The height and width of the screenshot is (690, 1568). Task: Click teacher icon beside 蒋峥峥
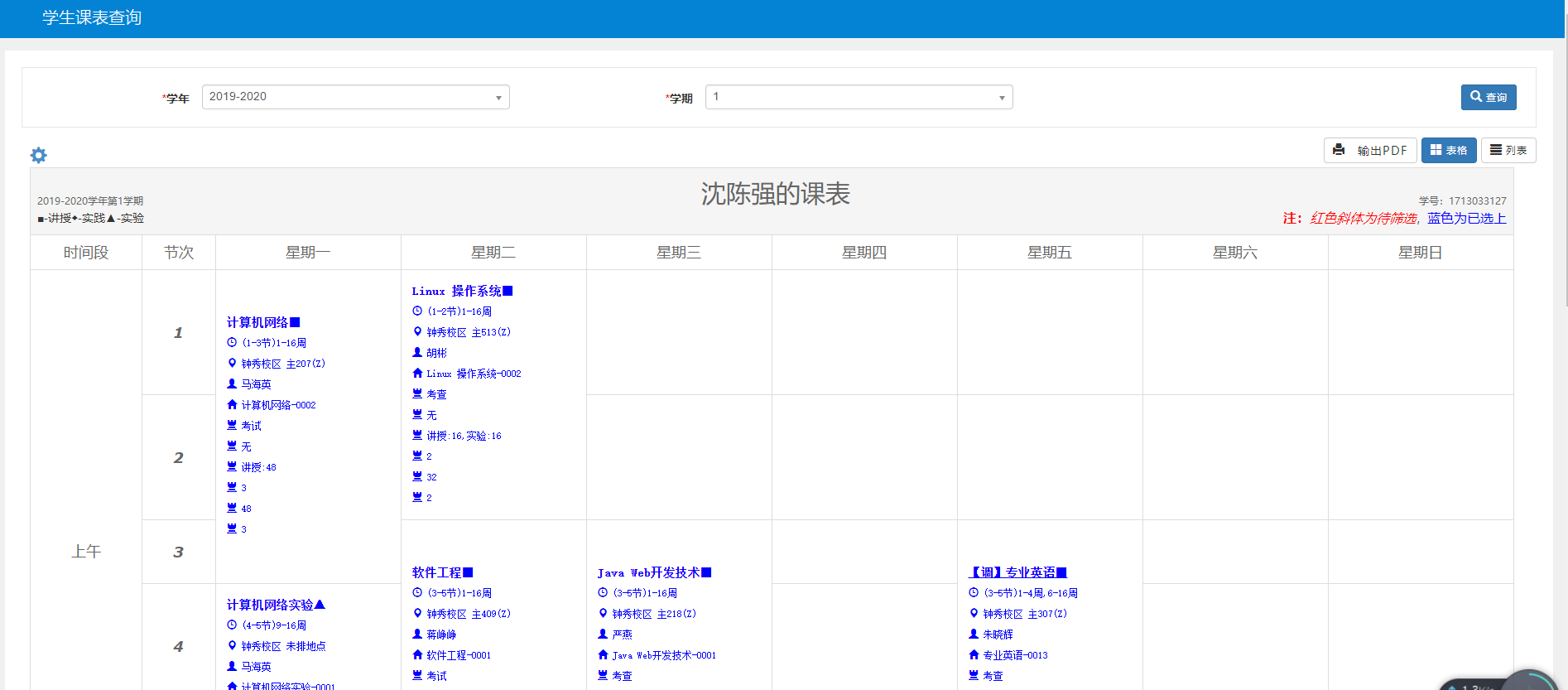[x=417, y=634]
